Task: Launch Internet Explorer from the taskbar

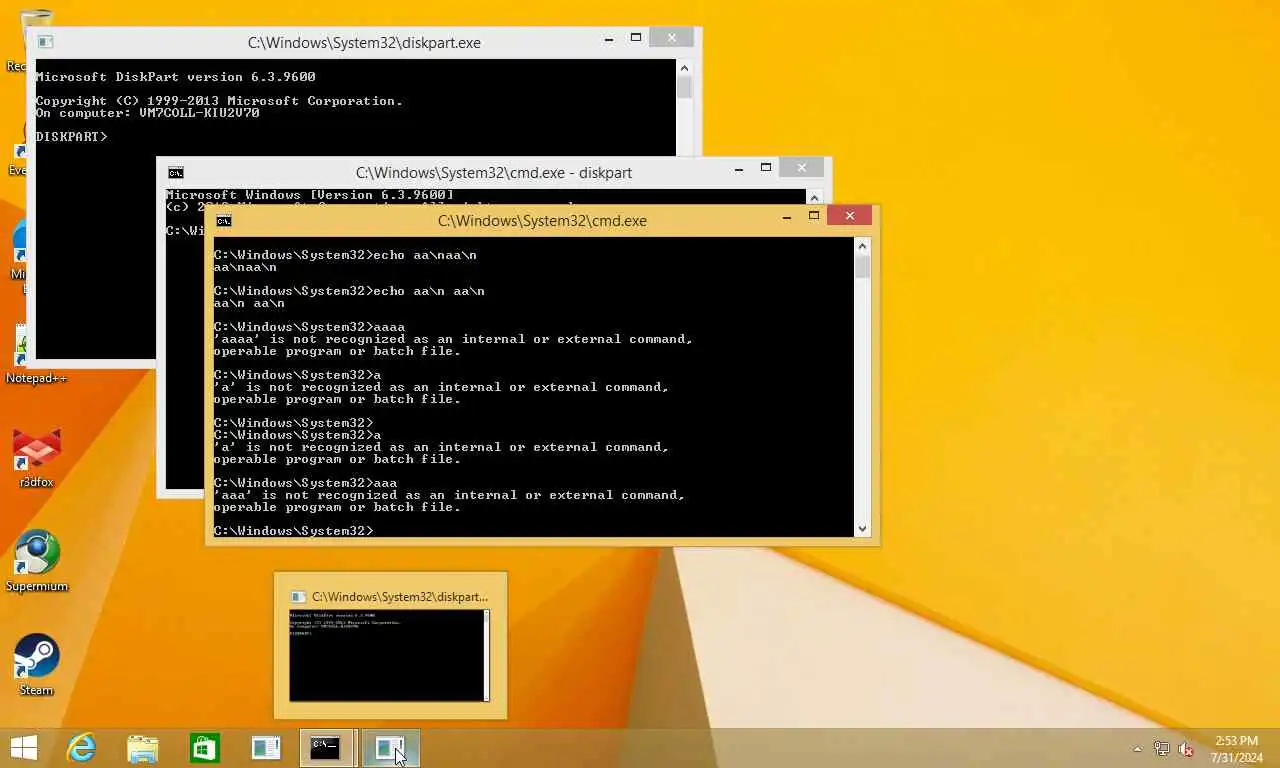Action: [81, 747]
